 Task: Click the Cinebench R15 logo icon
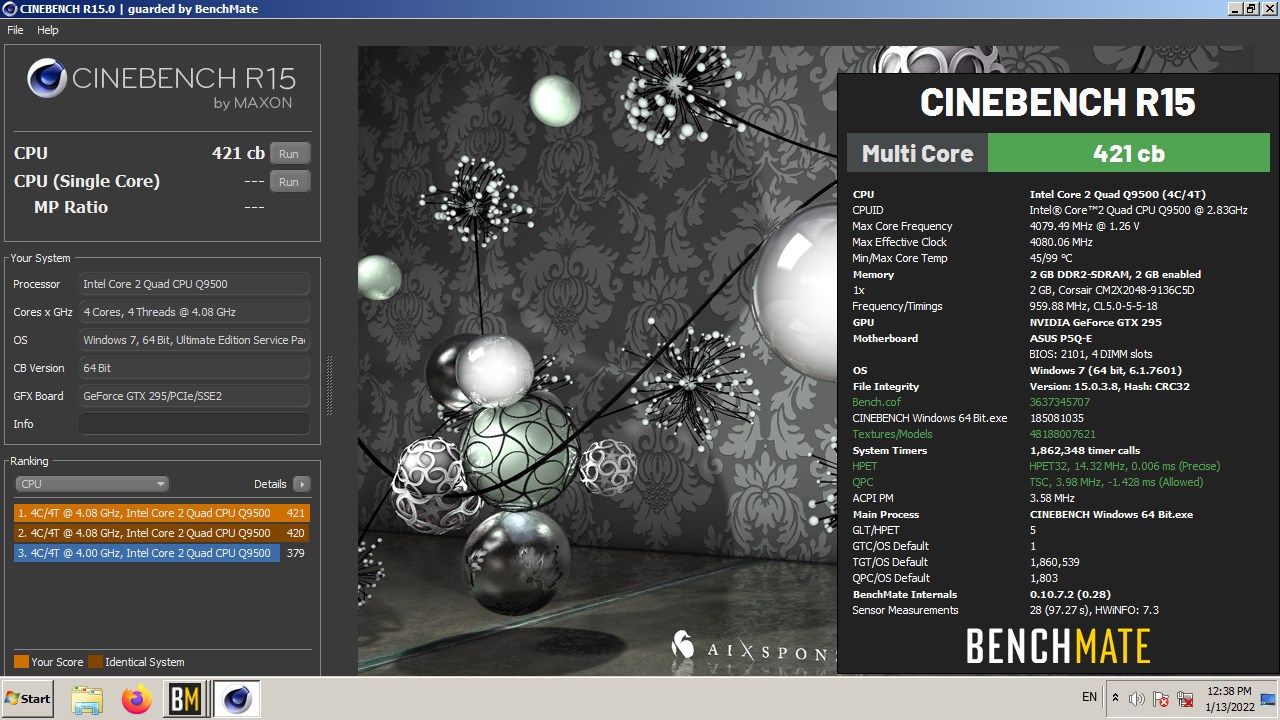(47, 79)
